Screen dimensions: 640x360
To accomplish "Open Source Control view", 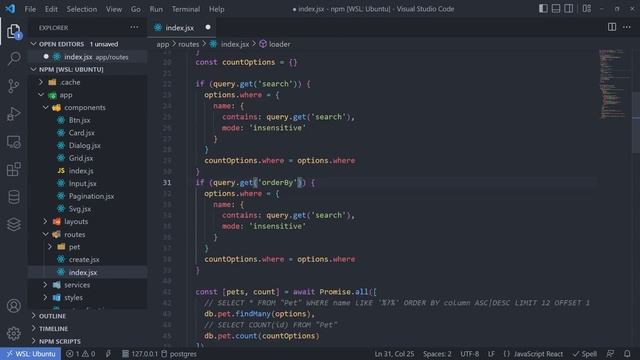I will (13, 86).
